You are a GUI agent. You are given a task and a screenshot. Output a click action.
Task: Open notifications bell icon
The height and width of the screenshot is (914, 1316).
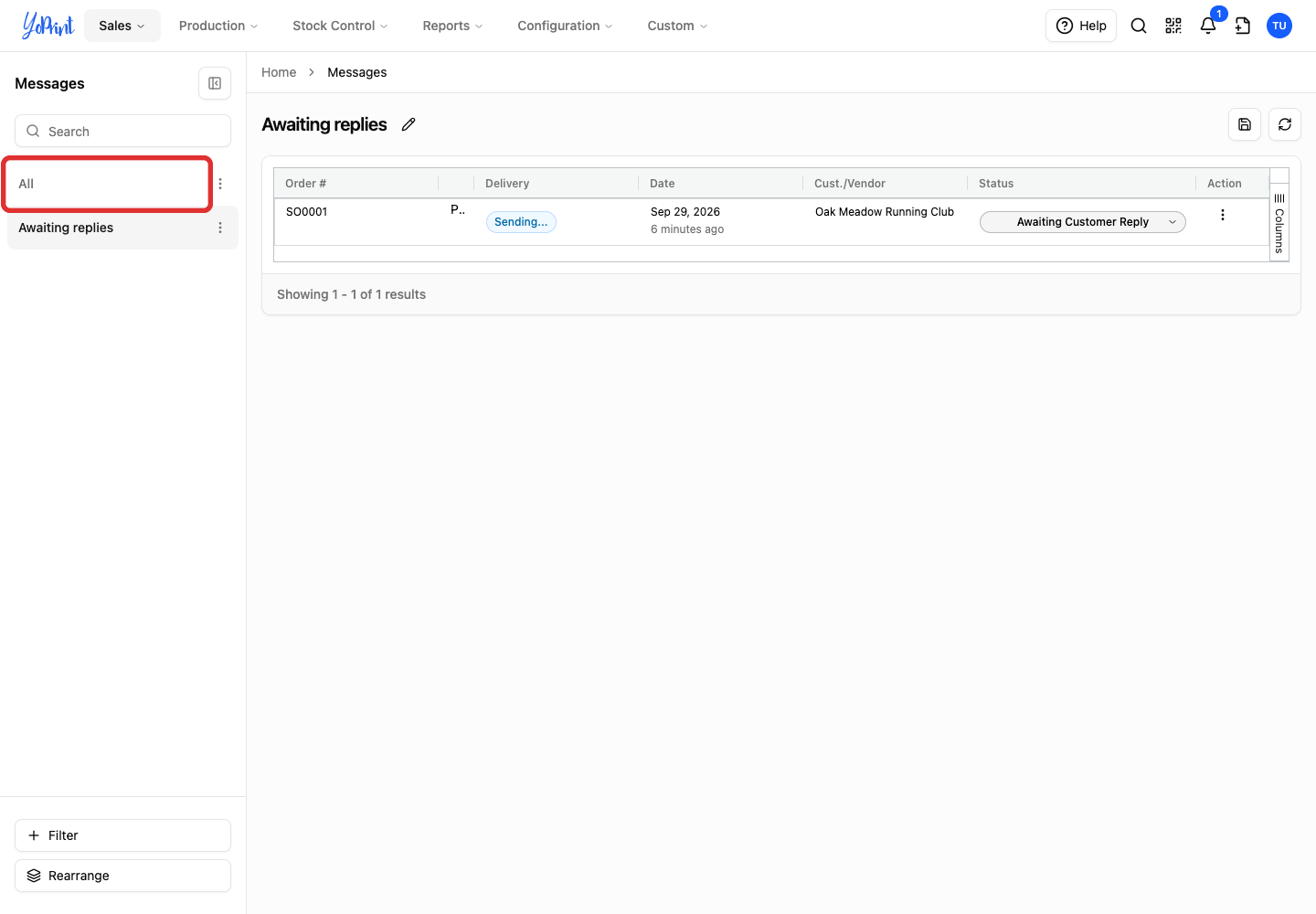[x=1208, y=26]
